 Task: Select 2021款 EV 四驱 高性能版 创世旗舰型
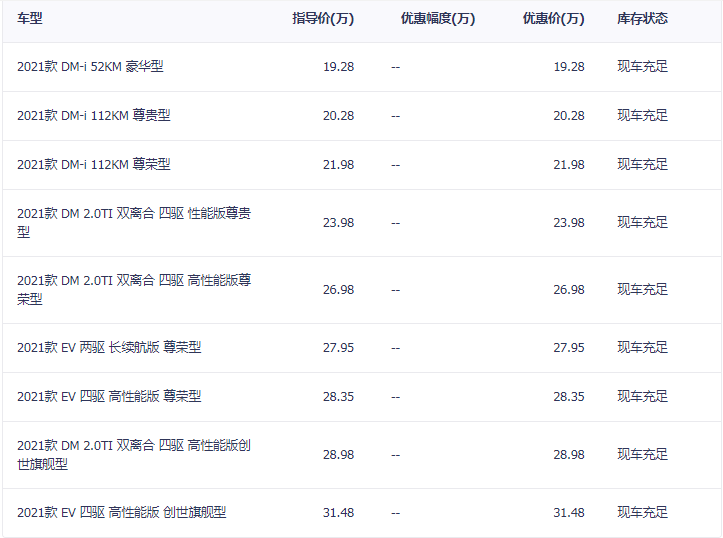(x=122, y=513)
